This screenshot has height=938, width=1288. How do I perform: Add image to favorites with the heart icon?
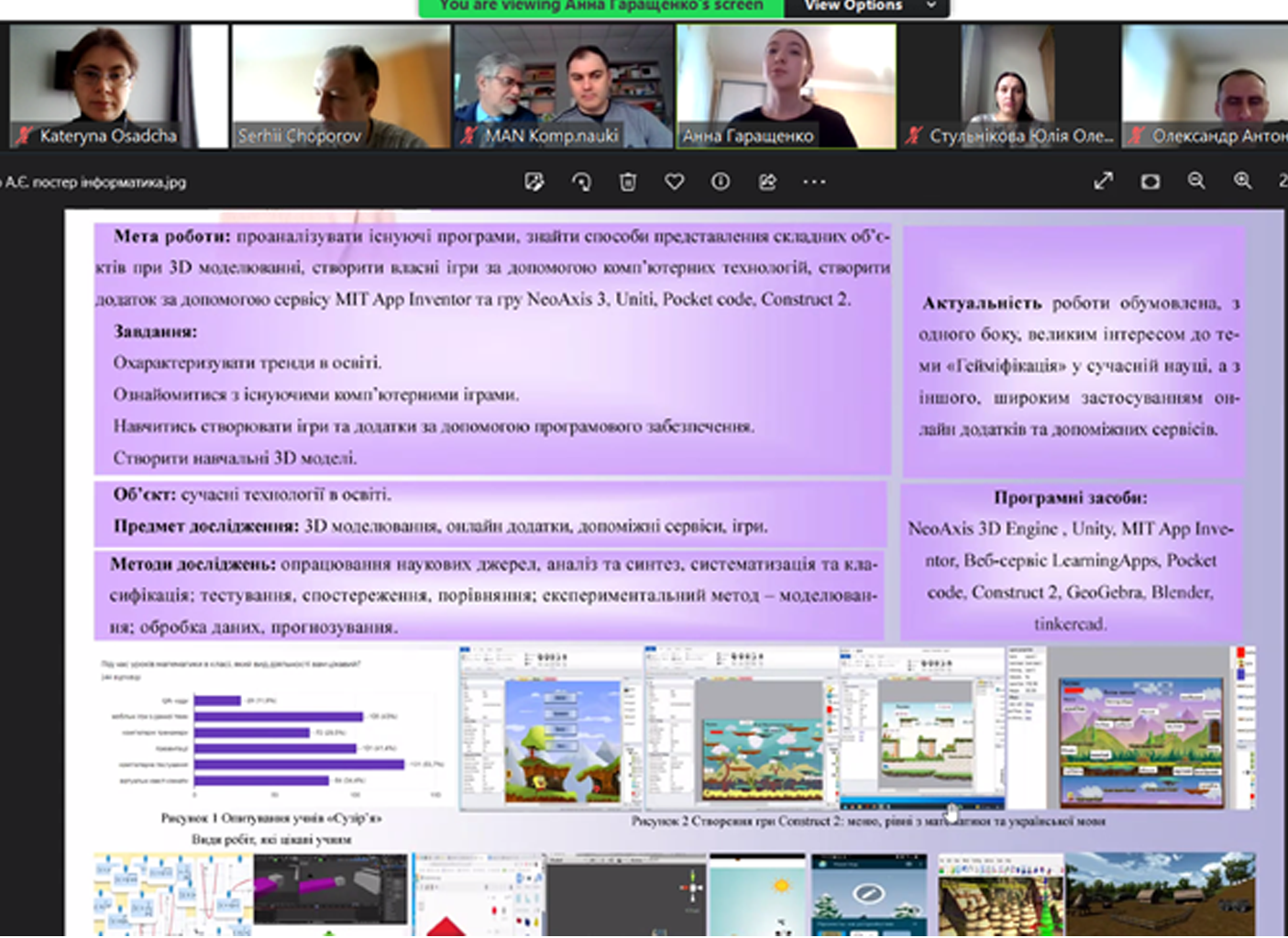tap(675, 182)
